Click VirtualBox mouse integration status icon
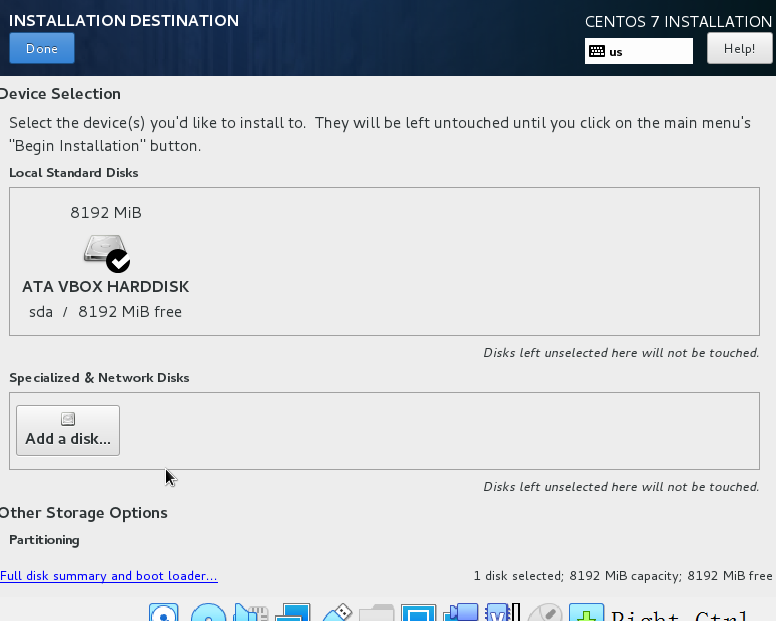Screen dimensions: 776x621 click(x=545, y=613)
